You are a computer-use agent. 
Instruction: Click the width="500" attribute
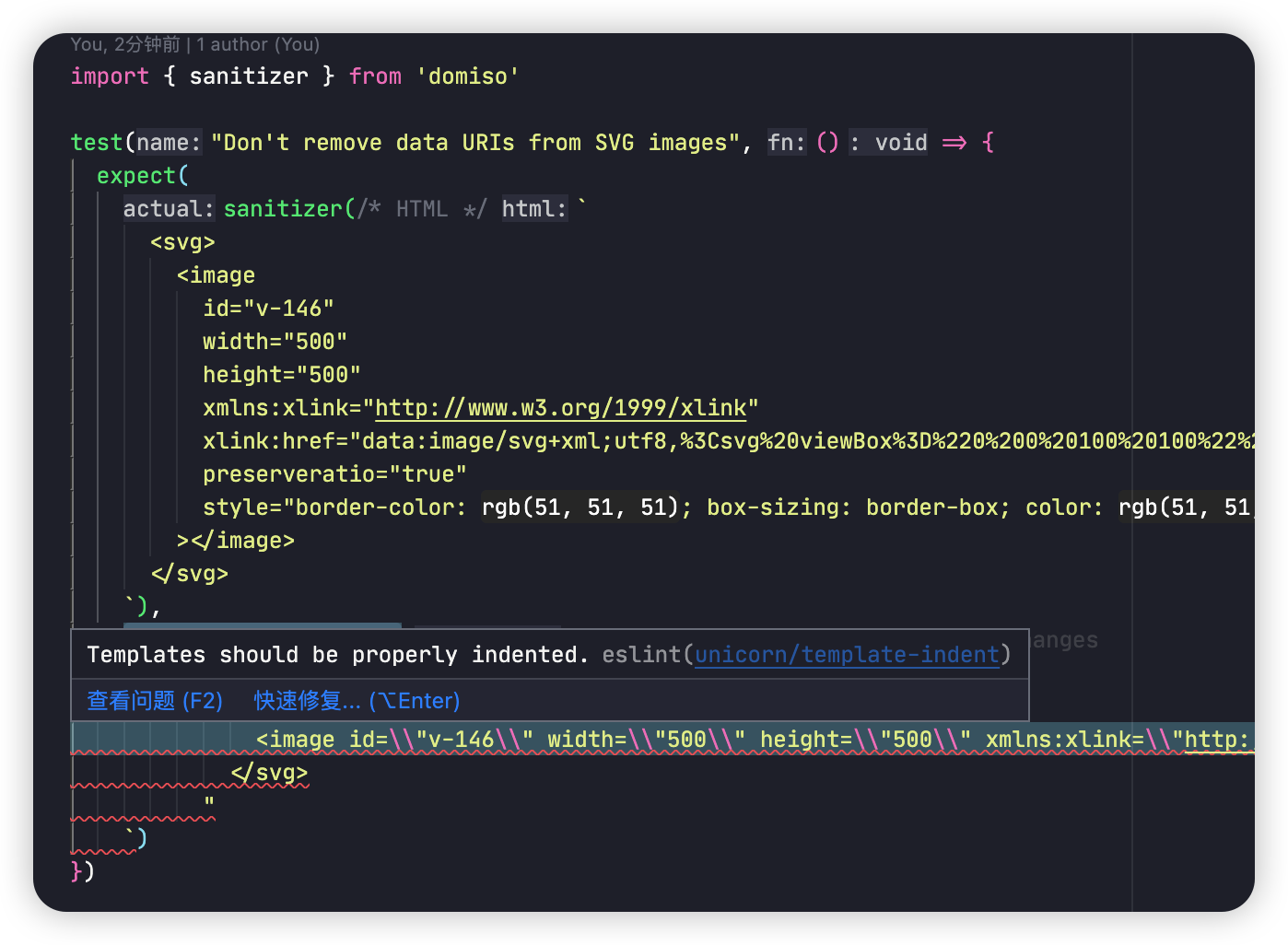pos(275,341)
